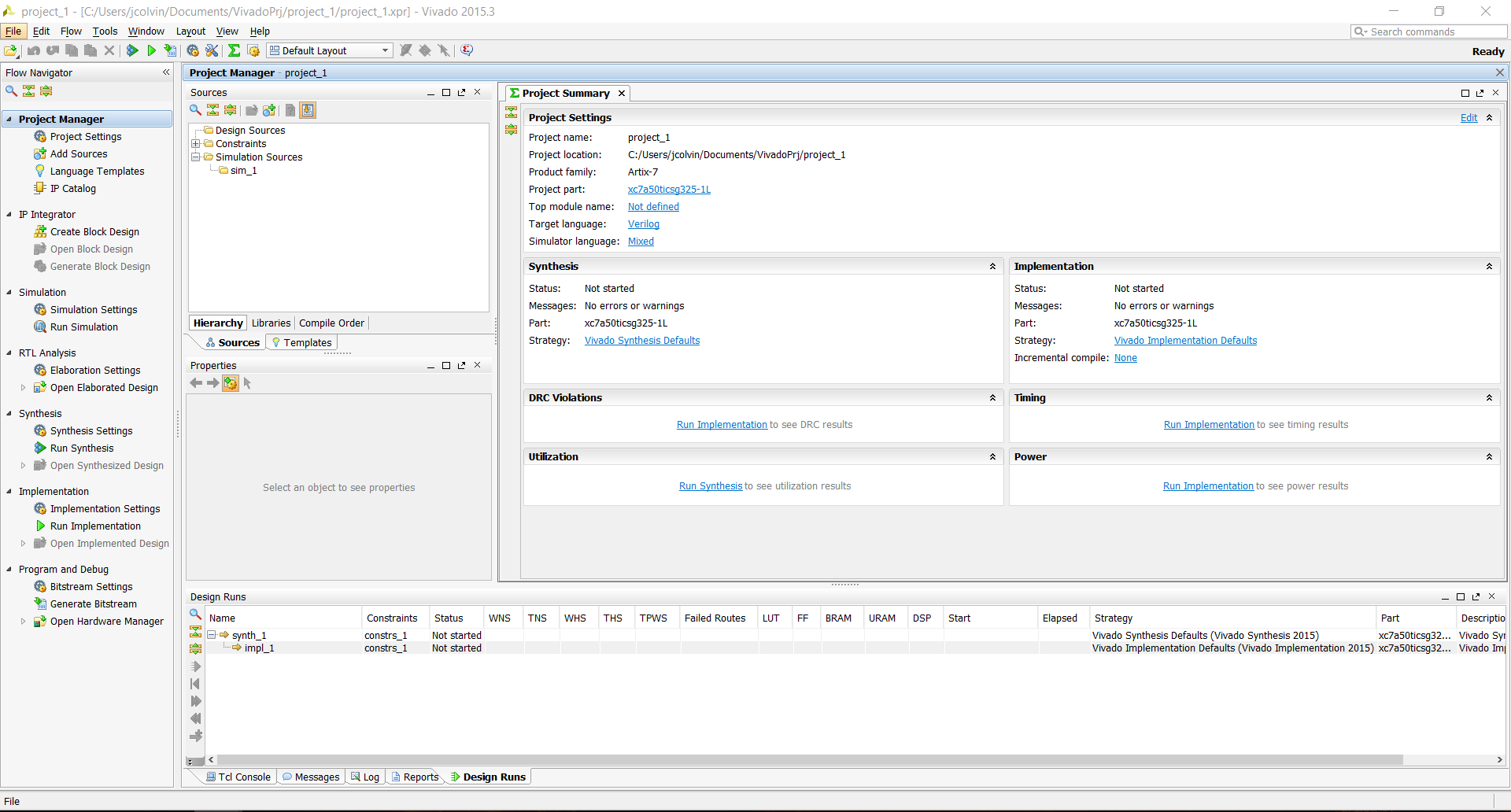Screen dimensions: 1511x812
Task: Click the Language Templates lightbulb icon
Action: (x=40, y=171)
